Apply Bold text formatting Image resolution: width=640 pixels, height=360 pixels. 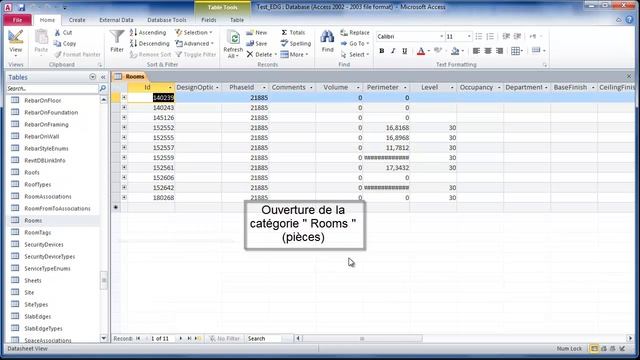pos(382,51)
